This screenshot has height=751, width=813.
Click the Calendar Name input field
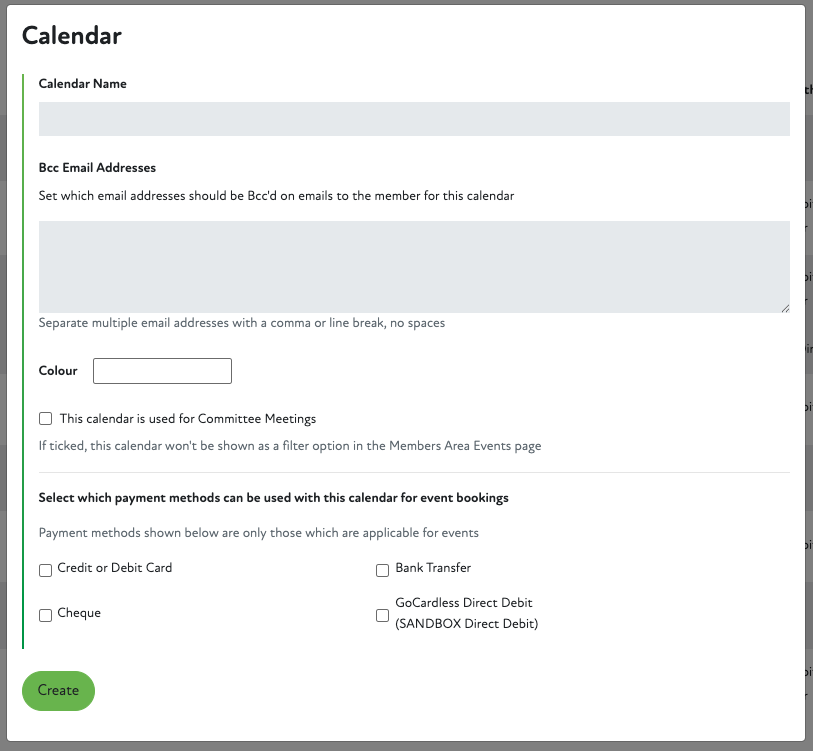point(414,119)
